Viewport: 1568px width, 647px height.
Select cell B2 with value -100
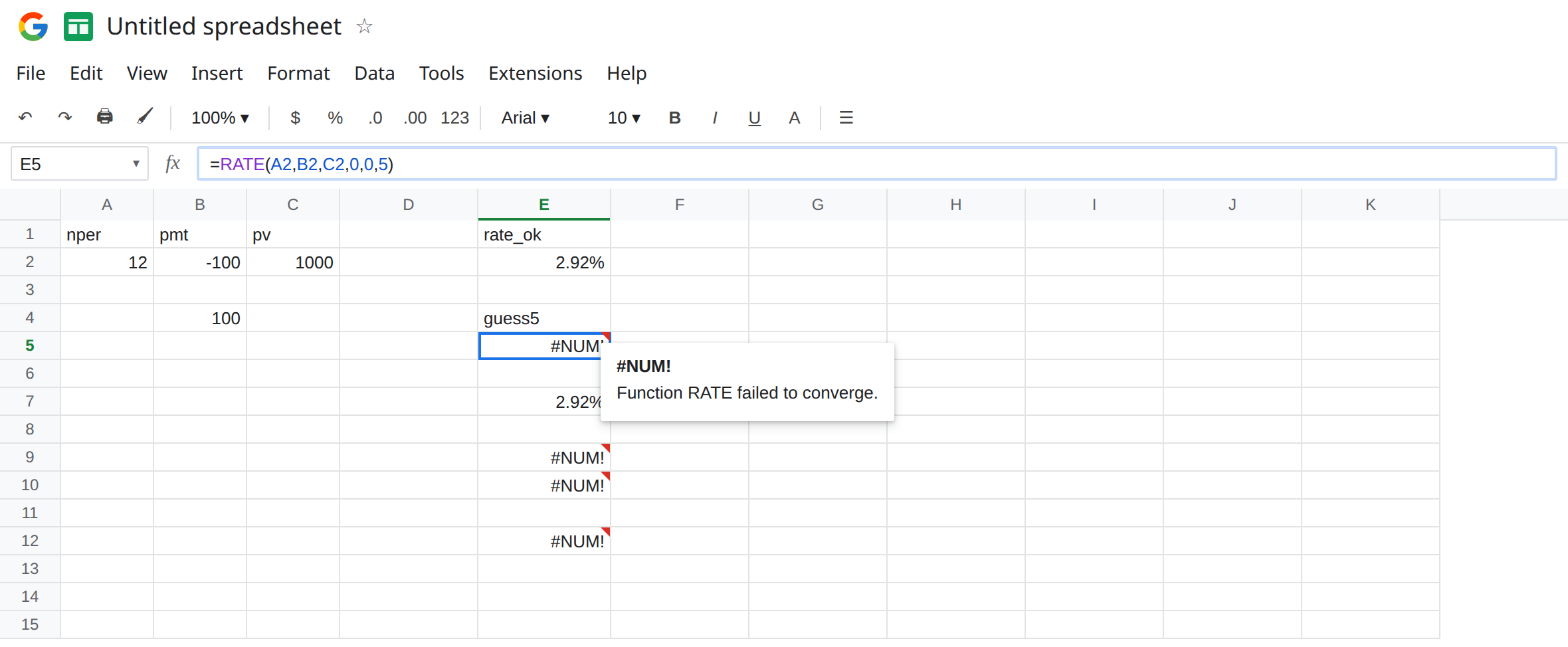200,262
